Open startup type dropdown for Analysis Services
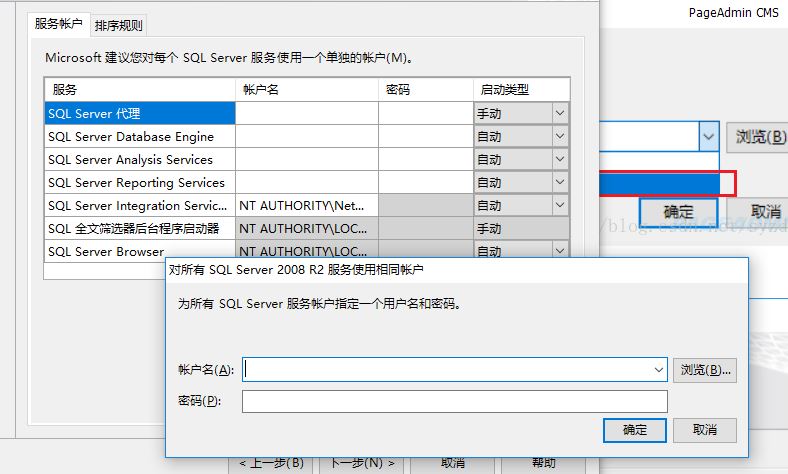 [560, 160]
